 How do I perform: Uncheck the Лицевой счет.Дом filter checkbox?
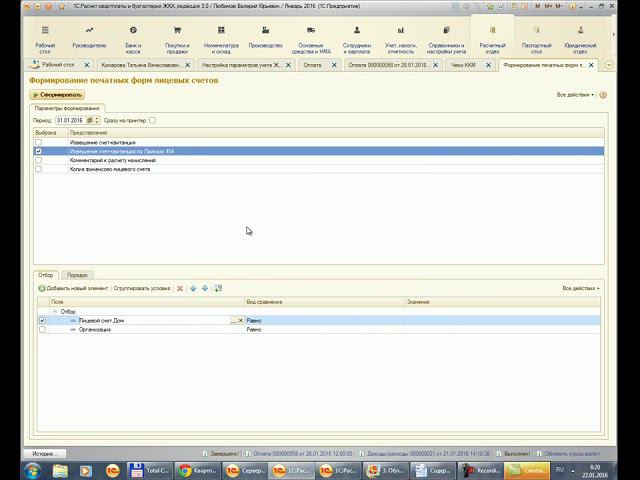[x=42, y=321]
